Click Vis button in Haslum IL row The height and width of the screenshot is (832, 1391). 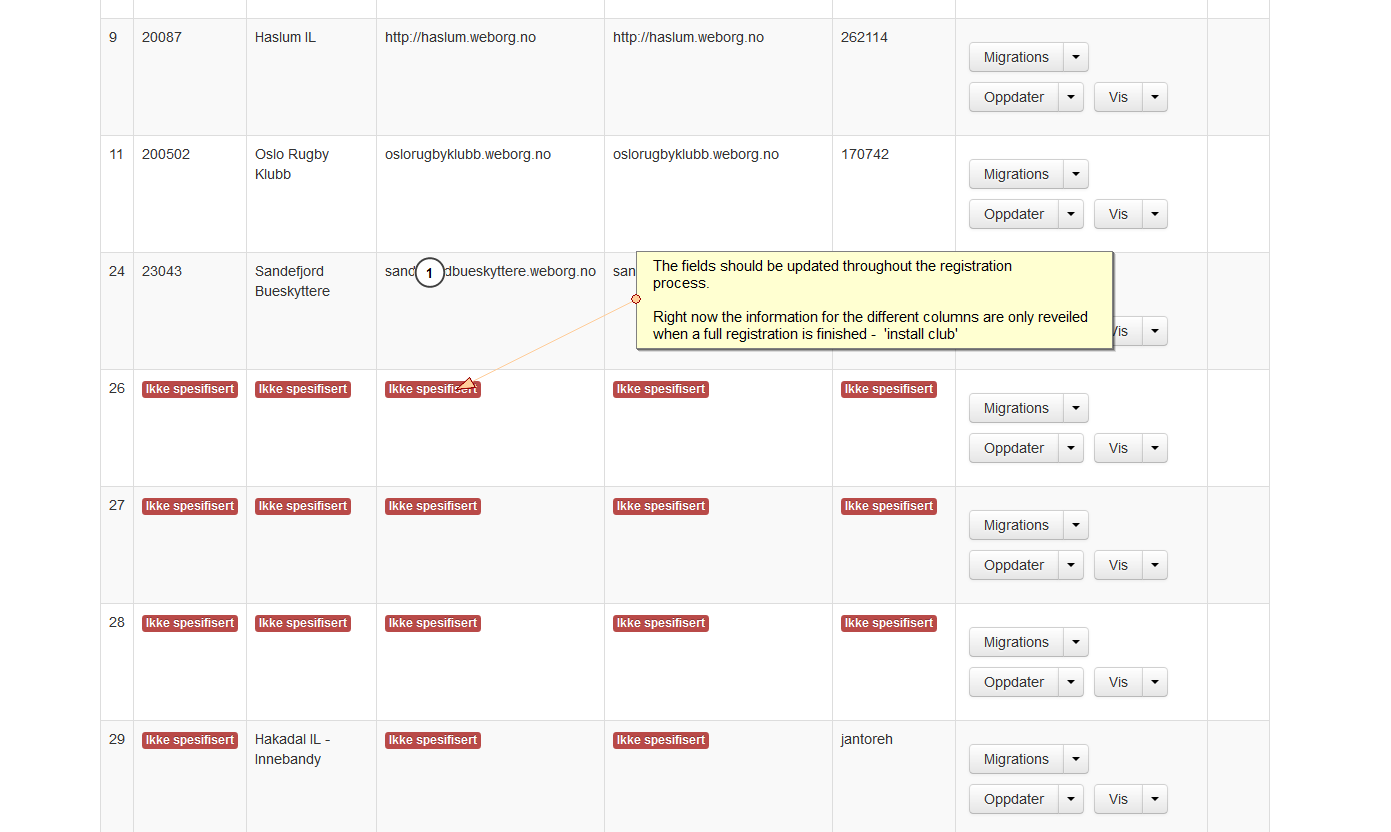click(x=1117, y=97)
